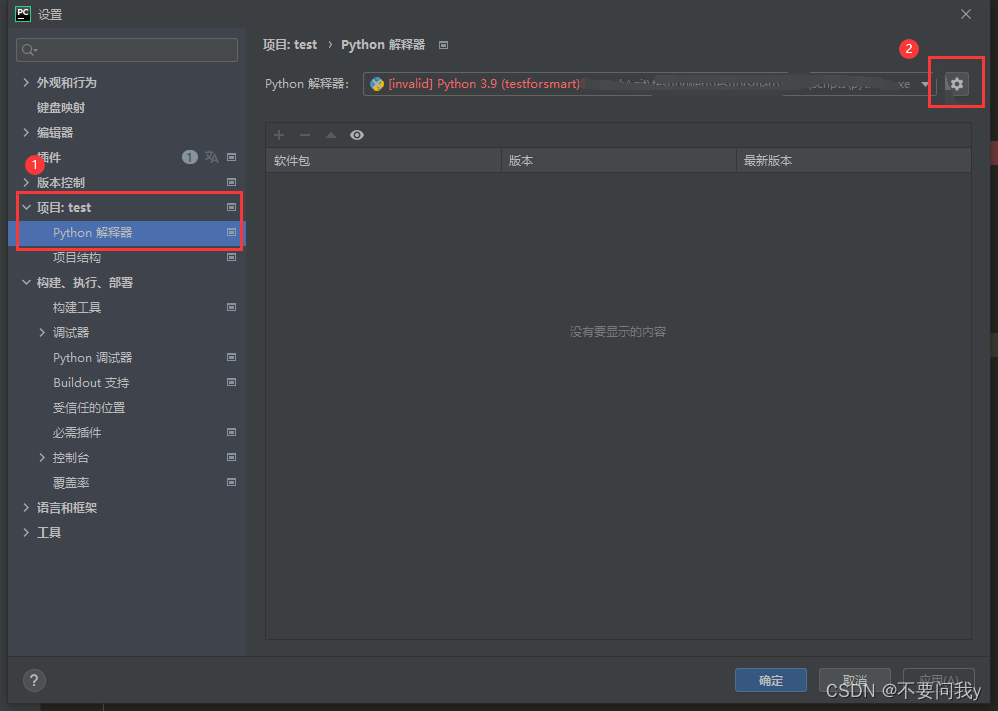Click project-level icon in 项目结构 row

(232, 257)
